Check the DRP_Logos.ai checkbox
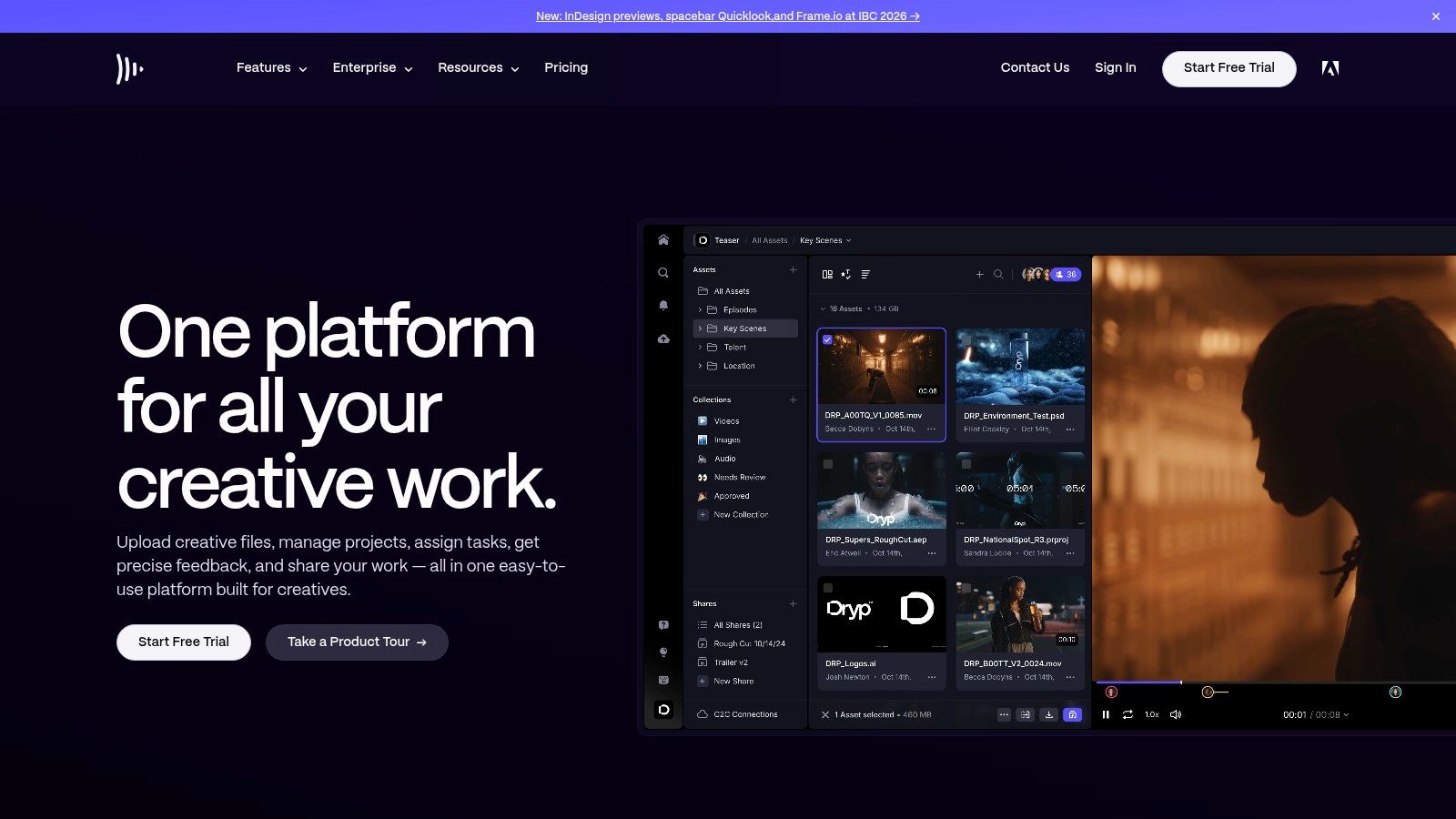 pos(827,588)
